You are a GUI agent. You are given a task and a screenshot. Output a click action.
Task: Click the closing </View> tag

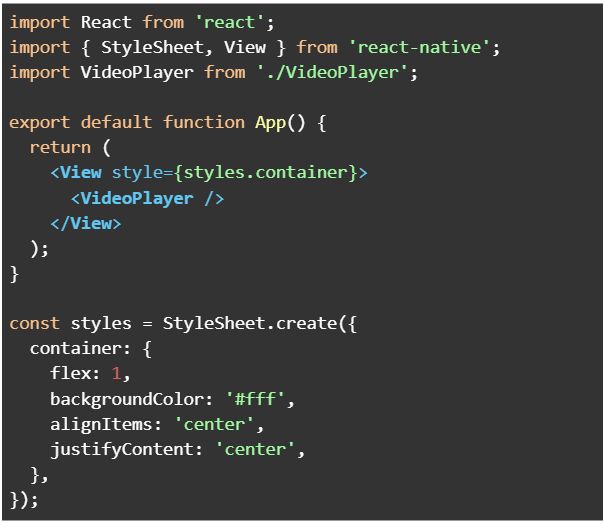(x=86, y=223)
